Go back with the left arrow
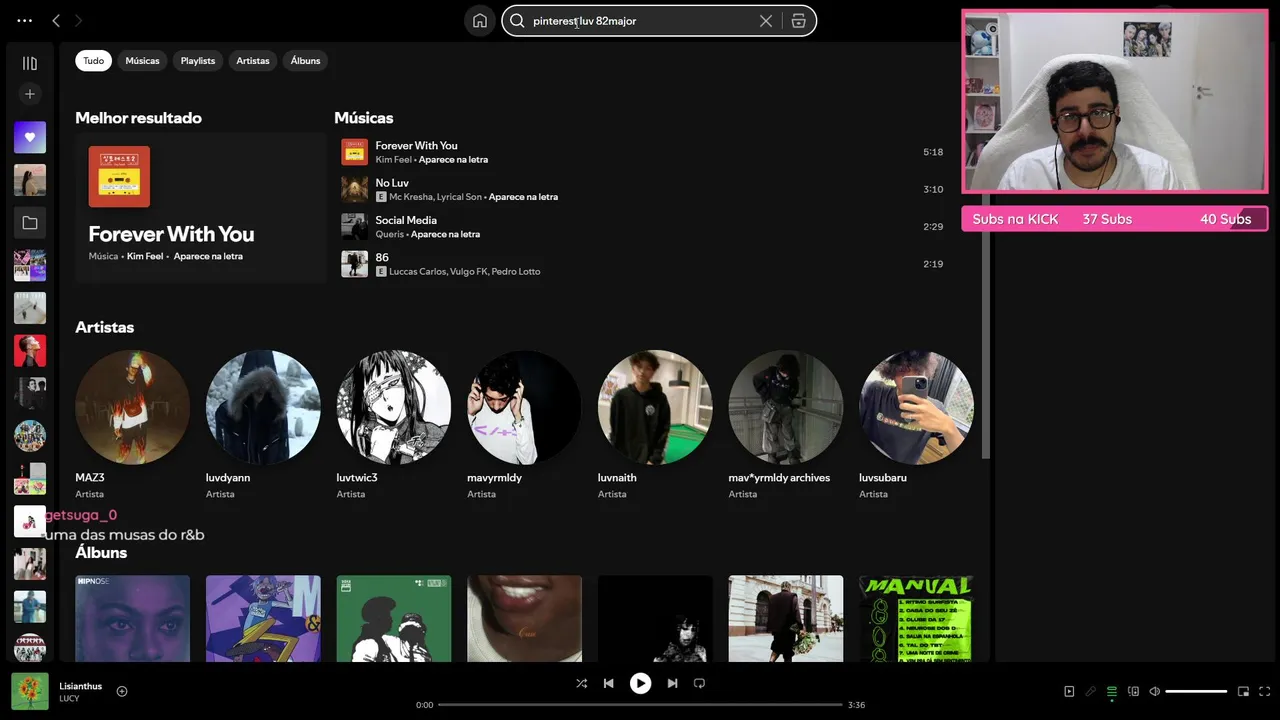1280x720 pixels. tap(56, 20)
